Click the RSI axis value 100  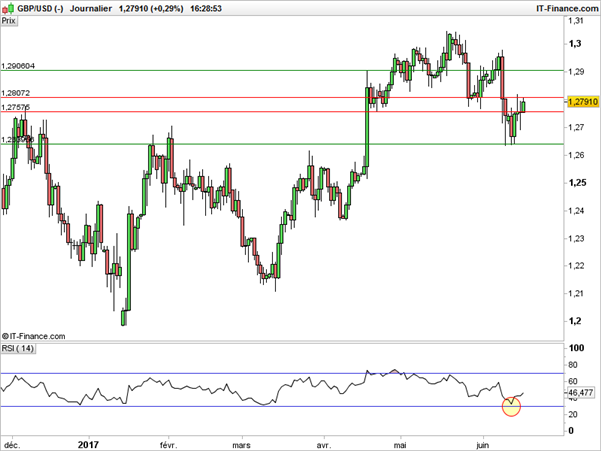point(577,348)
